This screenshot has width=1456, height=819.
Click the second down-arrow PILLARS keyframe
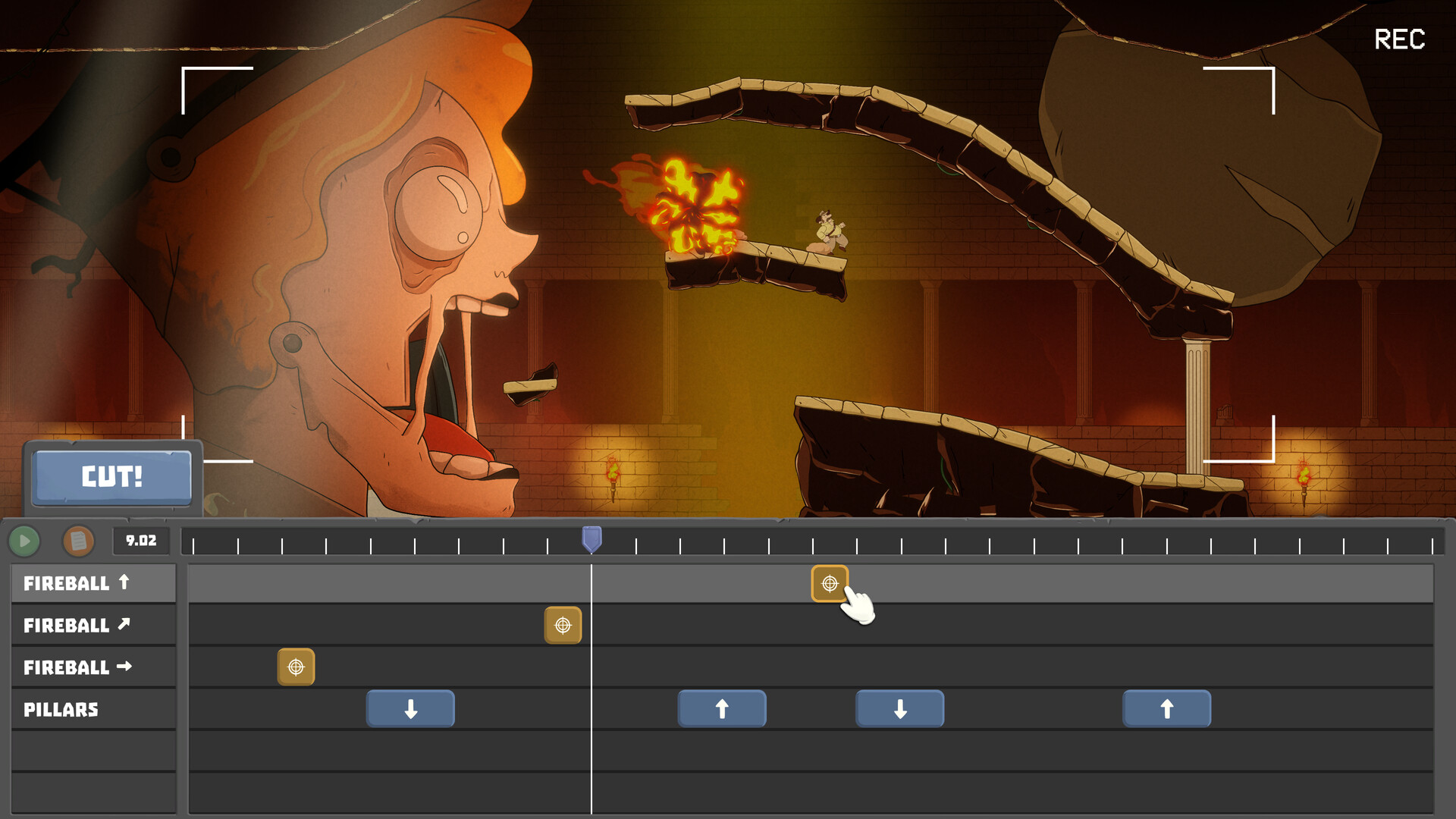[x=899, y=708]
